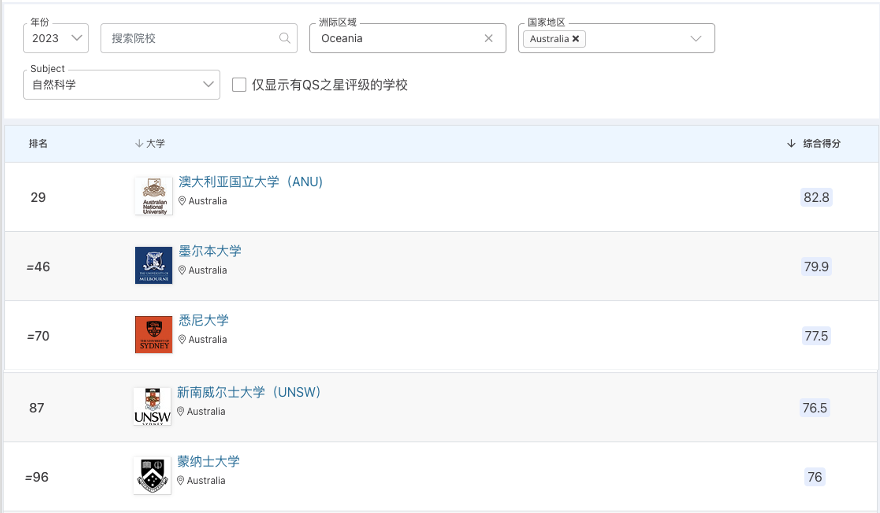Screen dimensions: 880x513
Task: Click the score 76.5
Action: [x=814, y=407]
